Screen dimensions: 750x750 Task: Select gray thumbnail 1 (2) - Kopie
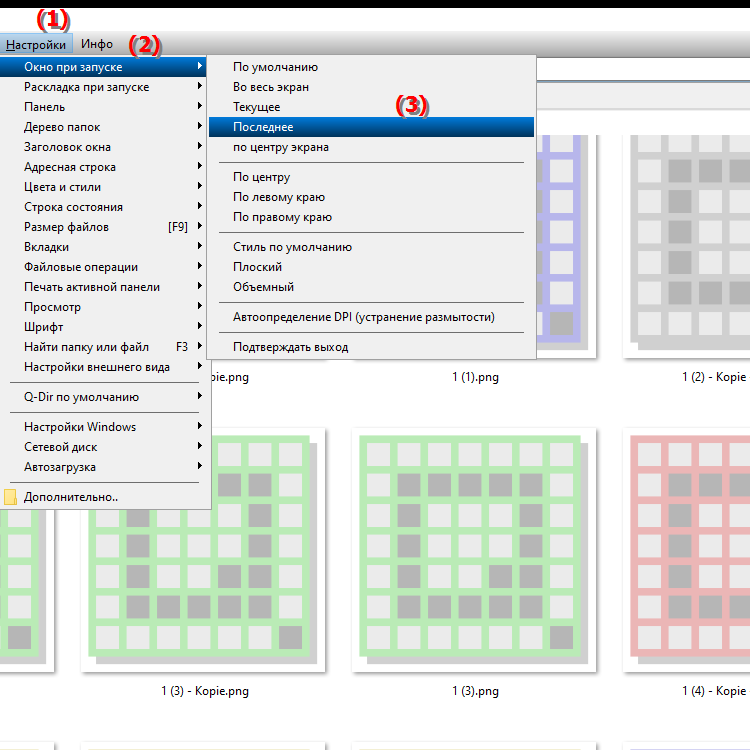pyautogui.click(x=686, y=246)
